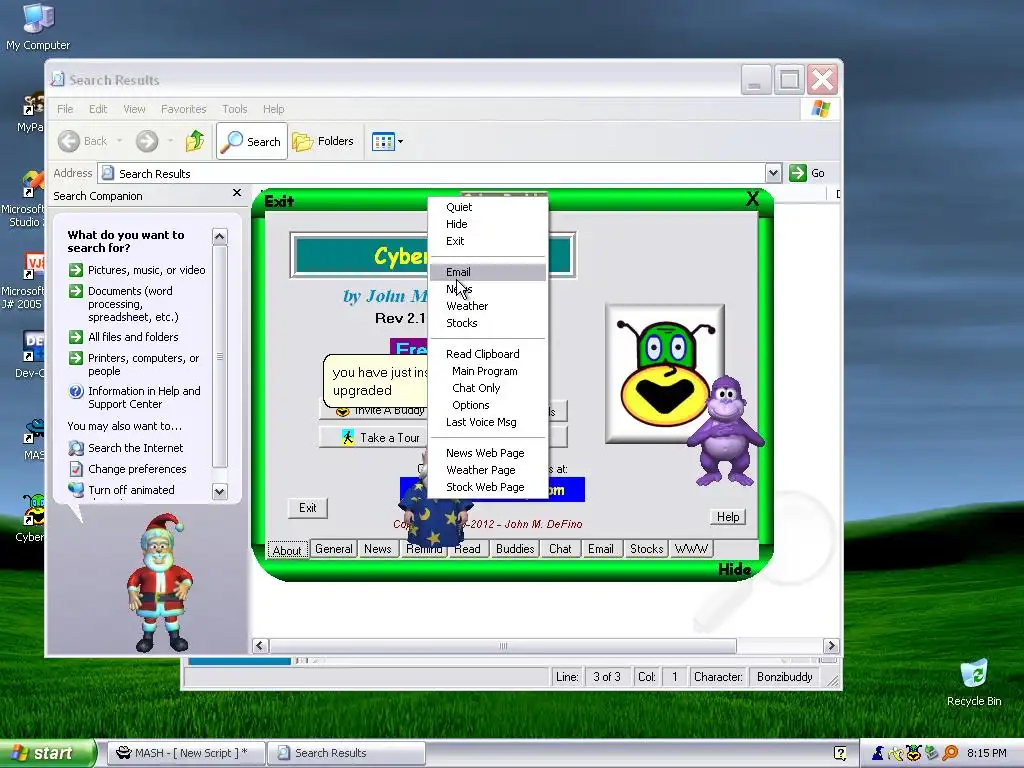This screenshot has width=1024, height=768.
Task: Select Hide in the context menu
Action: tap(488, 224)
